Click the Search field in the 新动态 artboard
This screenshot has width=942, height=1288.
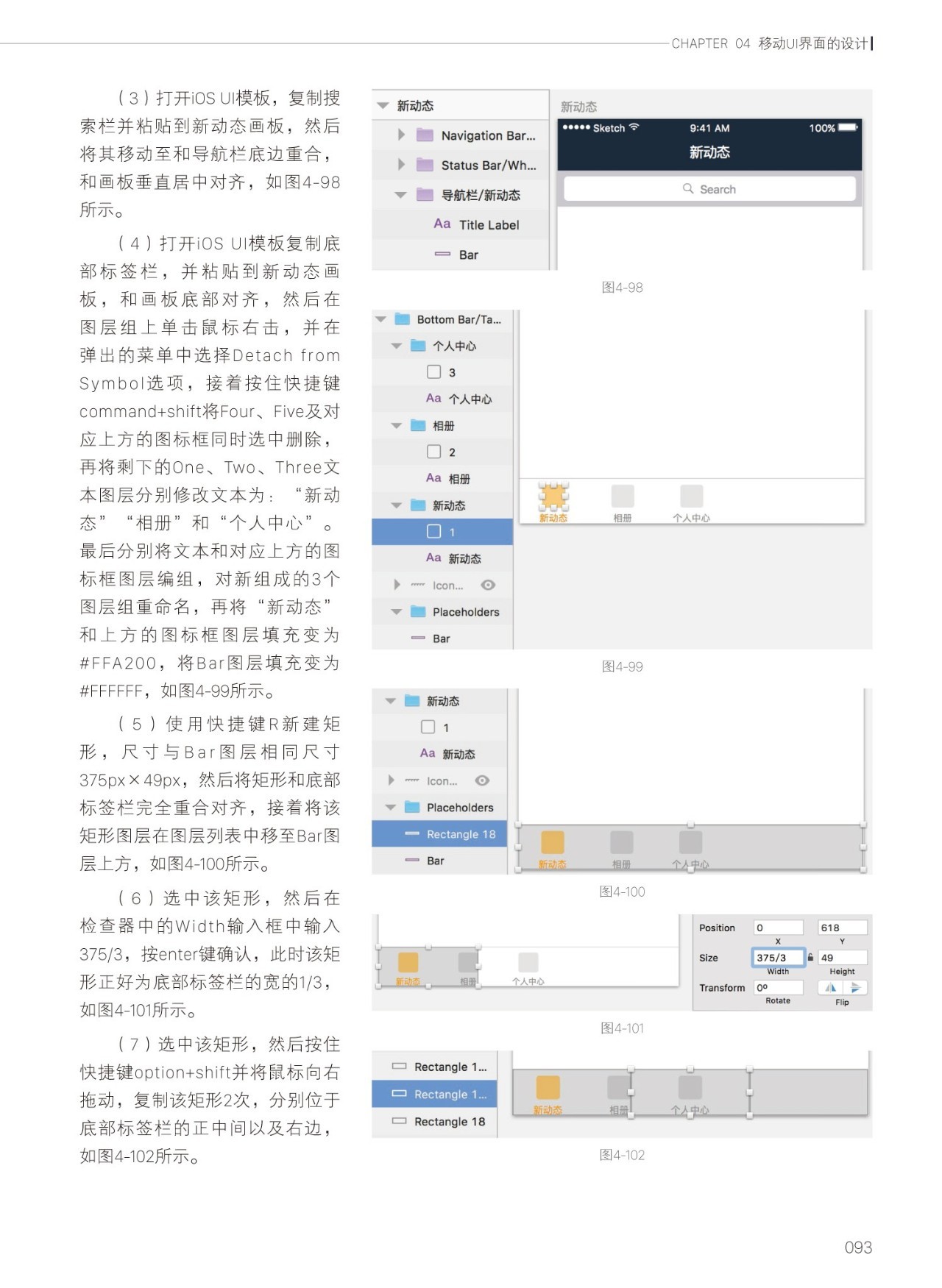tap(709, 188)
